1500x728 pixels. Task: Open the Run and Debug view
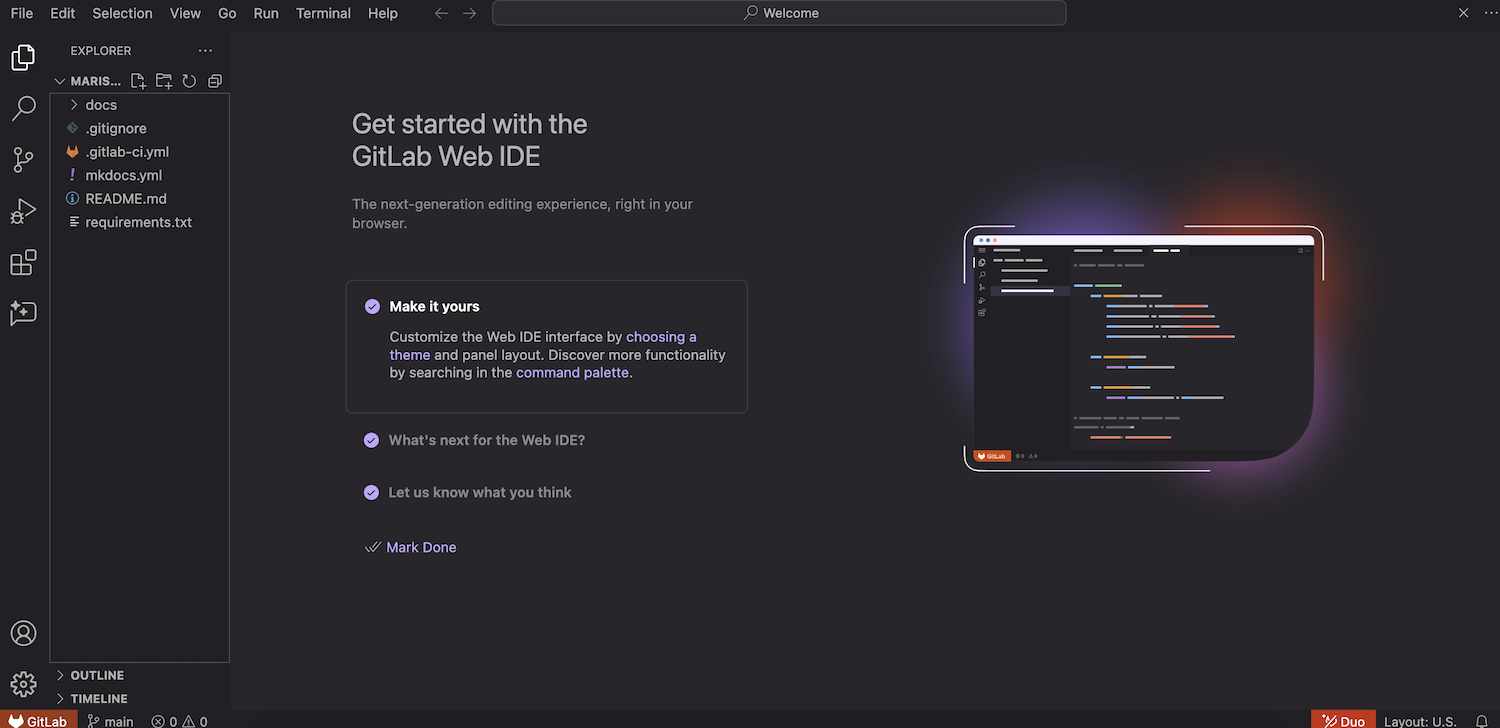tap(23, 211)
